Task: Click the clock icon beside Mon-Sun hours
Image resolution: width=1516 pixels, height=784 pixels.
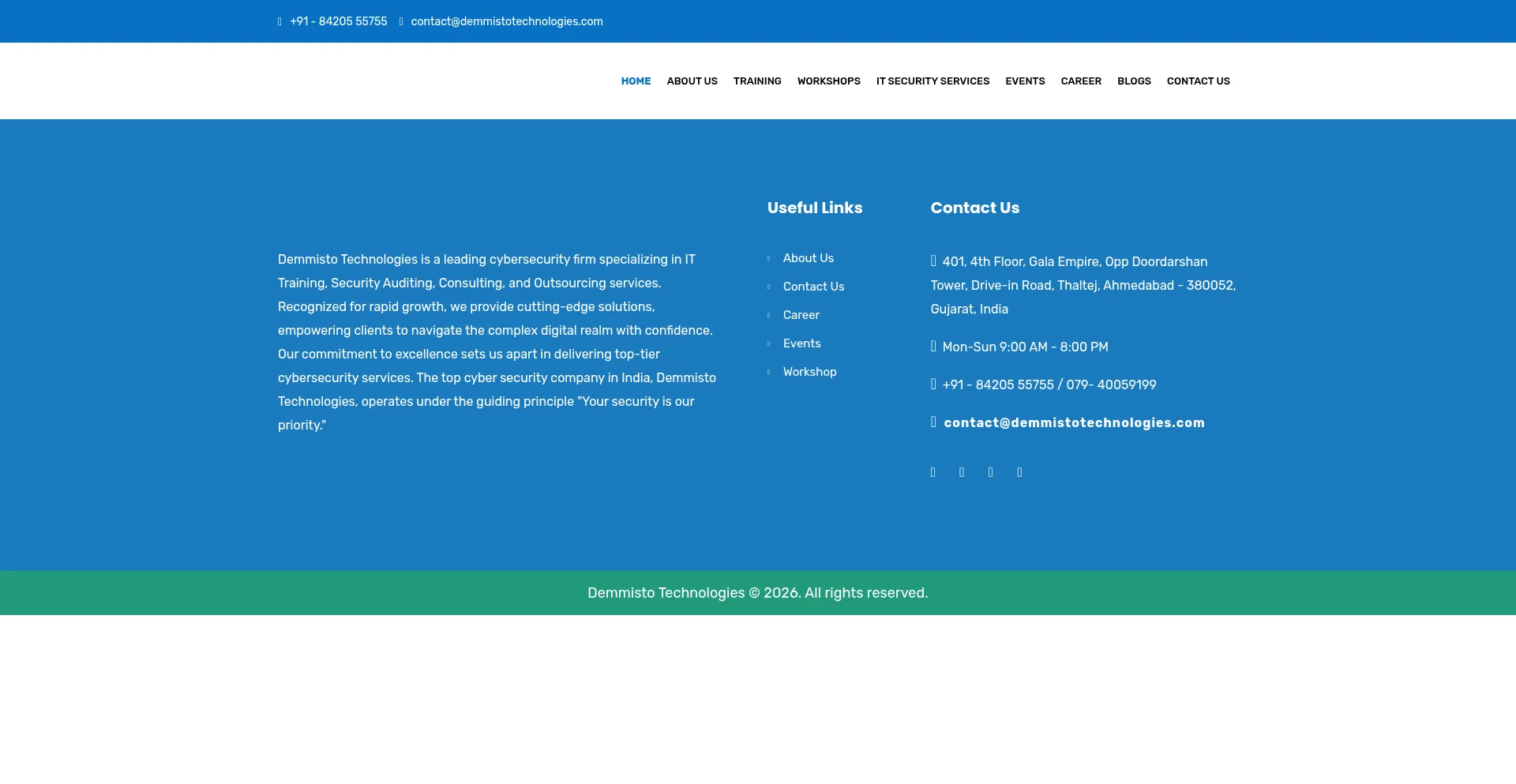Action: click(x=933, y=346)
